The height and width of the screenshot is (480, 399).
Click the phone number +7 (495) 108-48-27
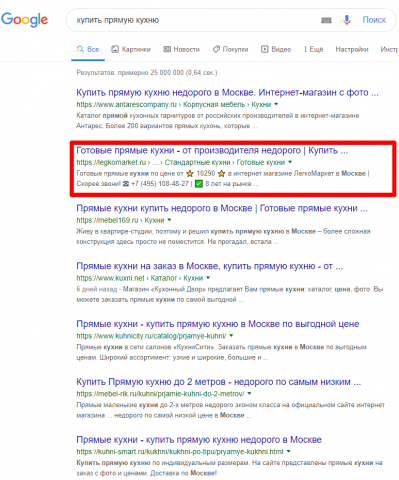160,184
